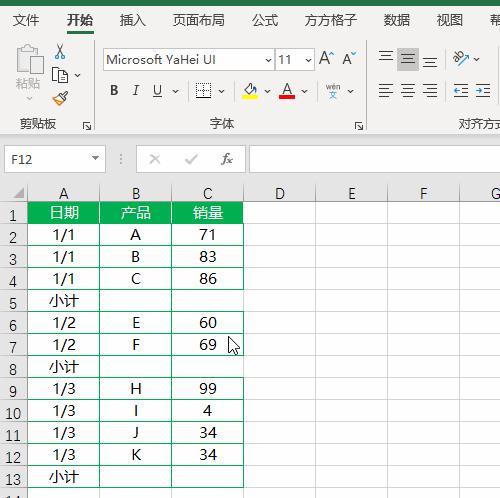Select the 销量 header cell

[x=208, y=212]
